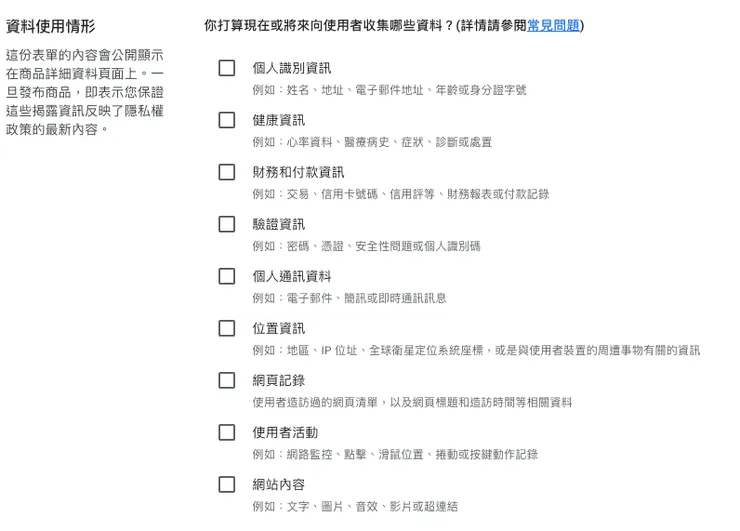This screenshot has width=740, height=531.
Task: Tick the 網站內容 checkbox
Action: [x=227, y=484]
